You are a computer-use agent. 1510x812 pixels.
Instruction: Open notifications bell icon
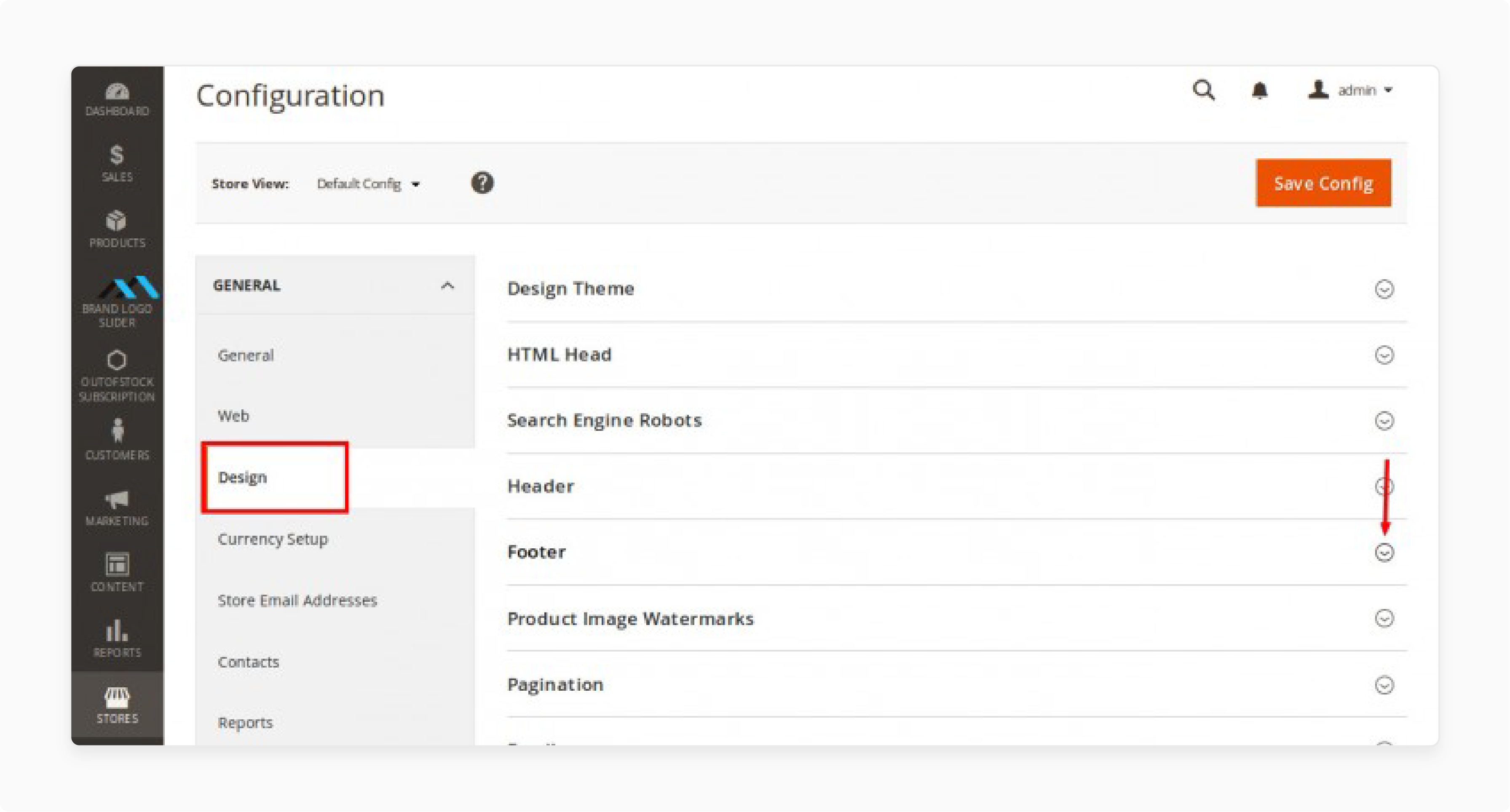click(x=1260, y=91)
